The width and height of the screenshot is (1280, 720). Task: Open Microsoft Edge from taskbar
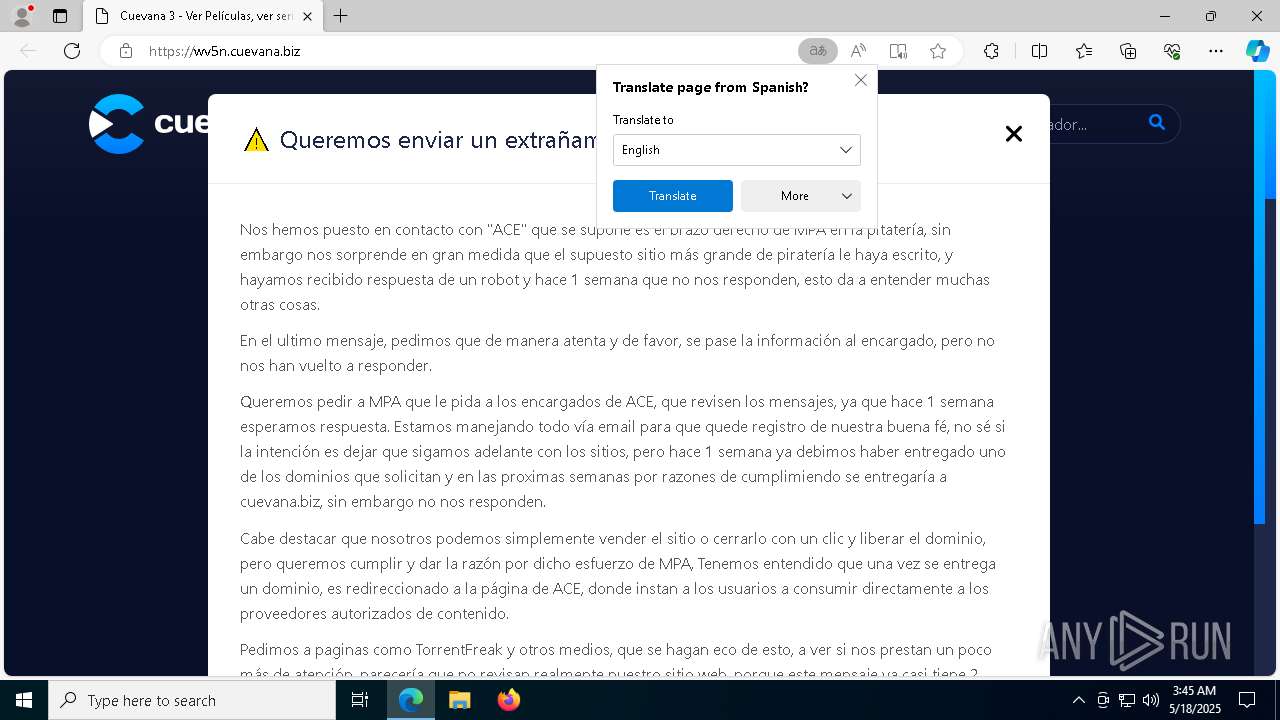point(411,700)
